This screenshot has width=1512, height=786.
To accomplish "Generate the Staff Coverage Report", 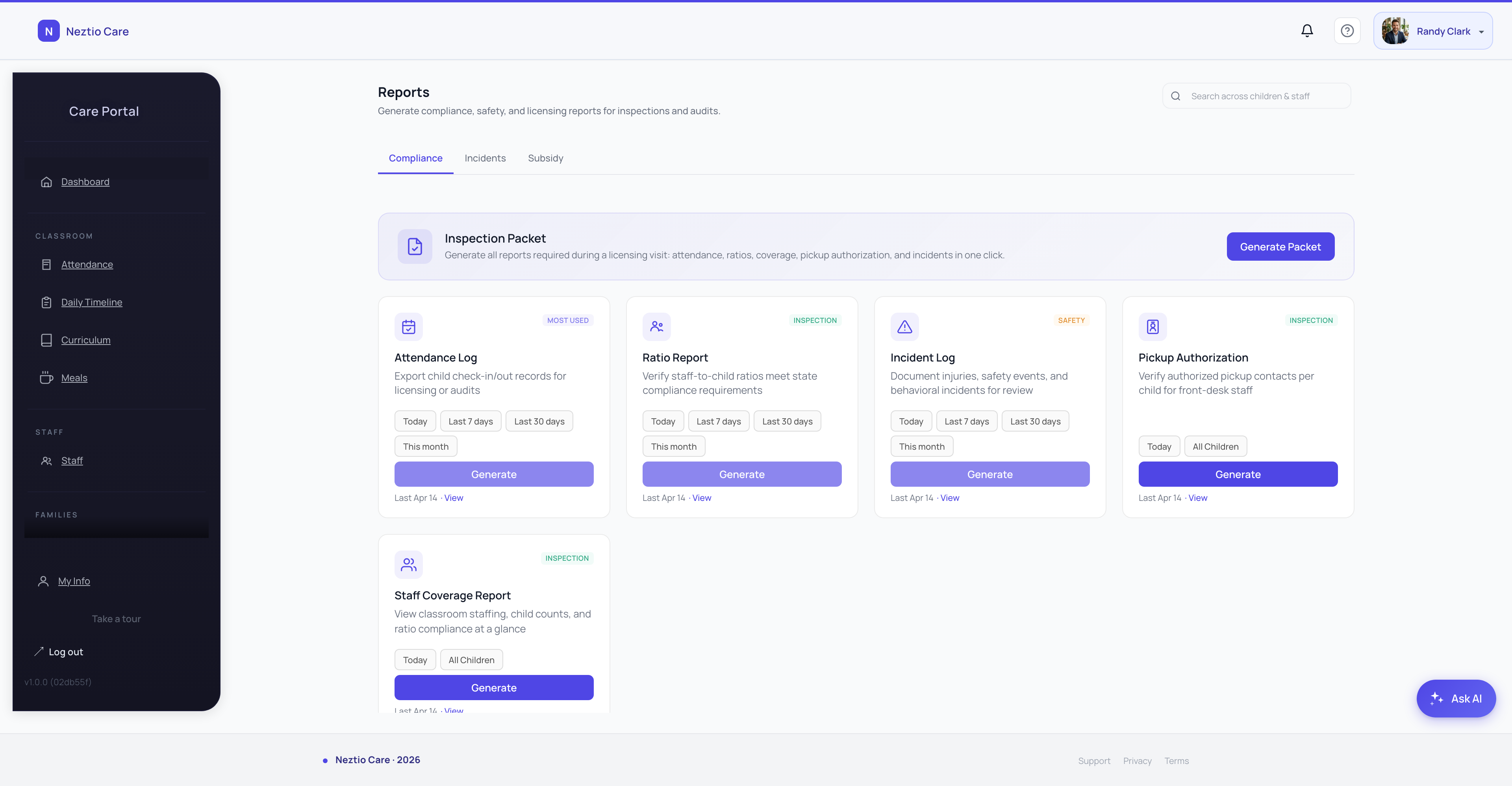I will click(494, 688).
